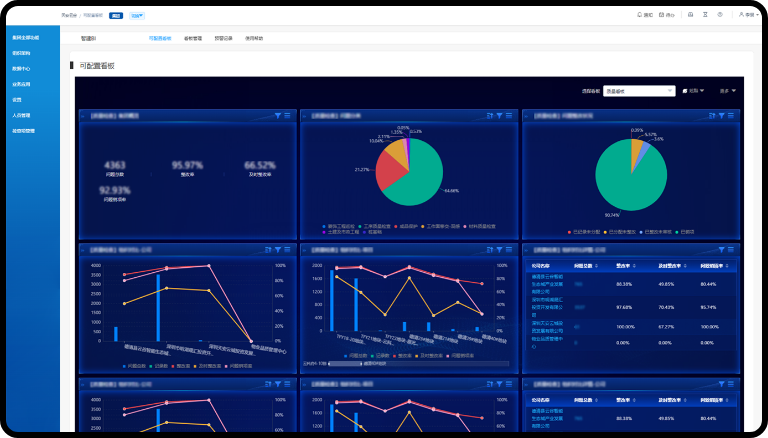Image resolution: width=768 pixels, height=438 pixels.
Task: Open 数据中心 in the left sidebar
Action: 21,69
